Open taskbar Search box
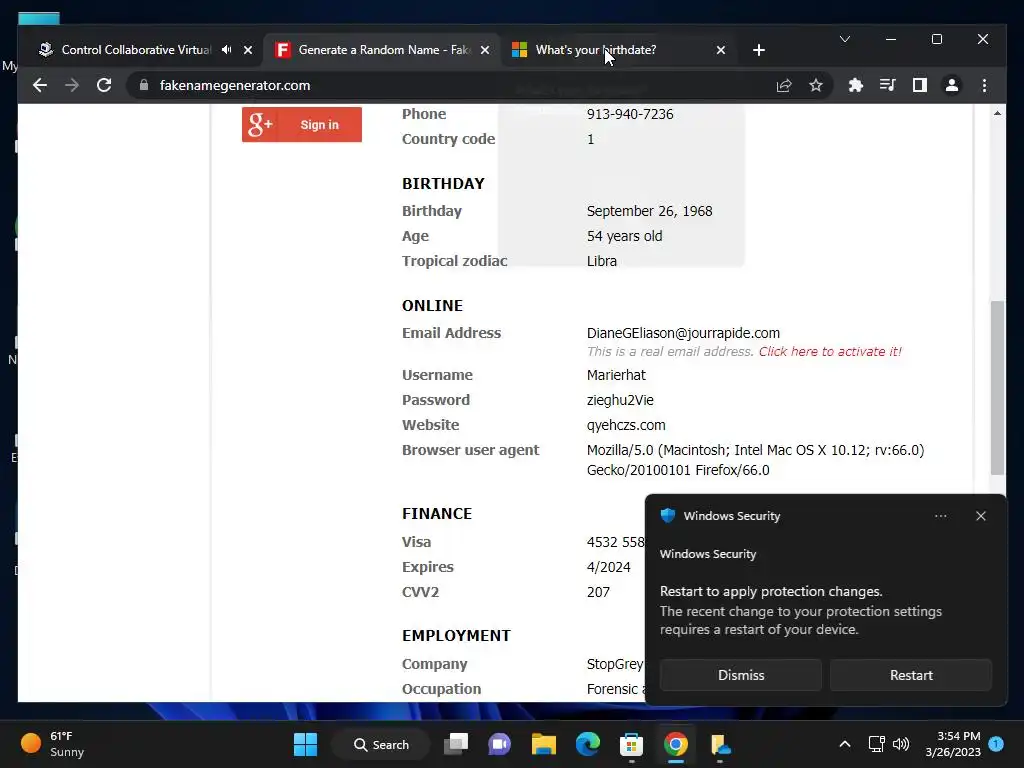Screen dimensions: 1024x768 [381, 744]
